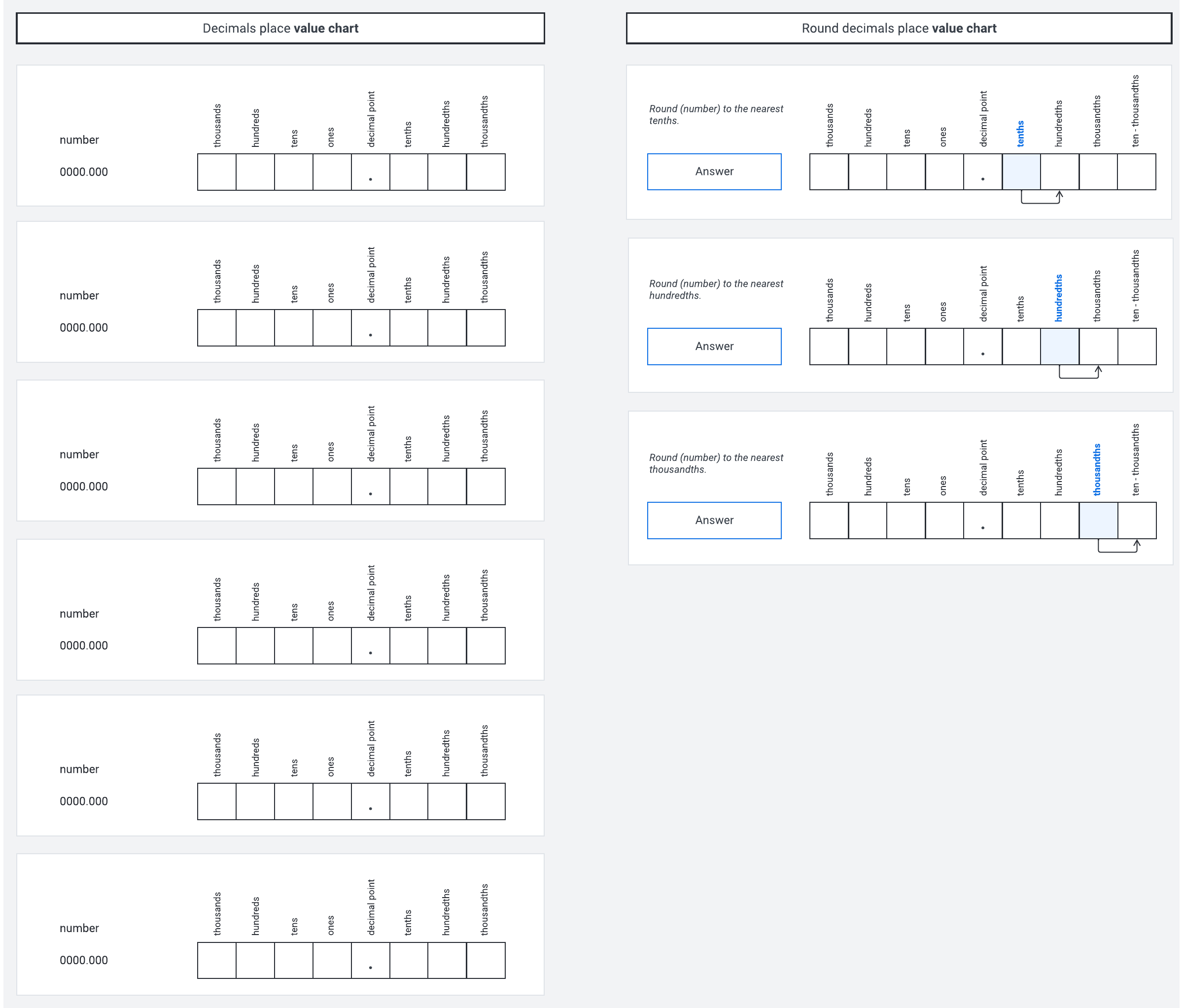Click the ten-thousandths cell in the tenths rounding chart
The width and height of the screenshot is (1183, 1008).
click(x=1136, y=172)
